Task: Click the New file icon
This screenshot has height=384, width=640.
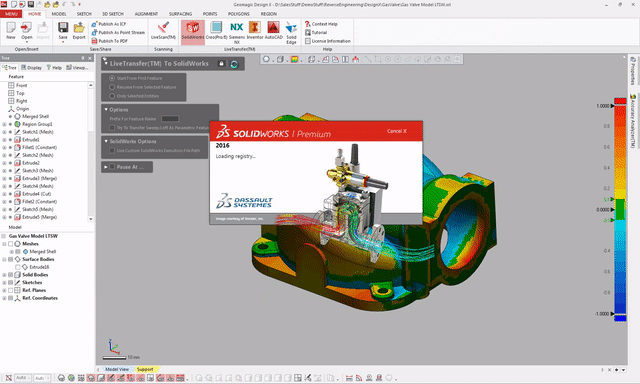Action: [x=11, y=30]
